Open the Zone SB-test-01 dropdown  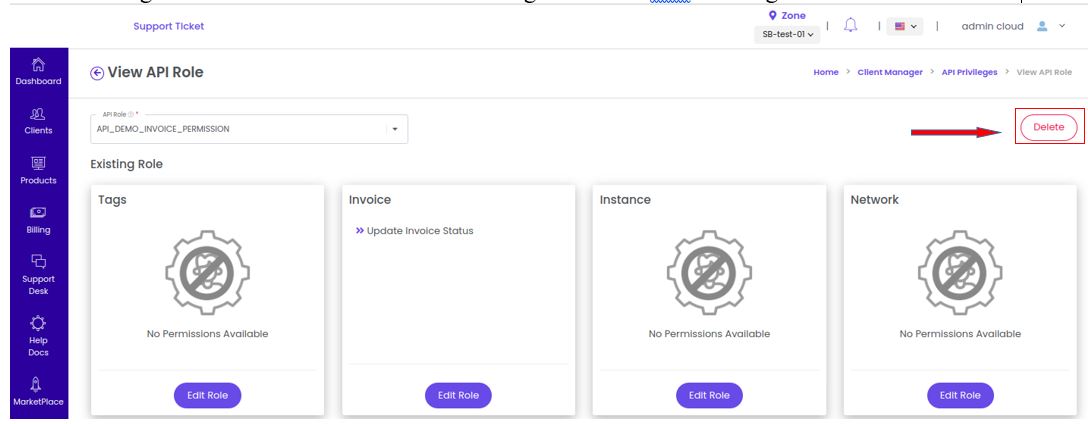pyautogui.click(x=787, y=34)
